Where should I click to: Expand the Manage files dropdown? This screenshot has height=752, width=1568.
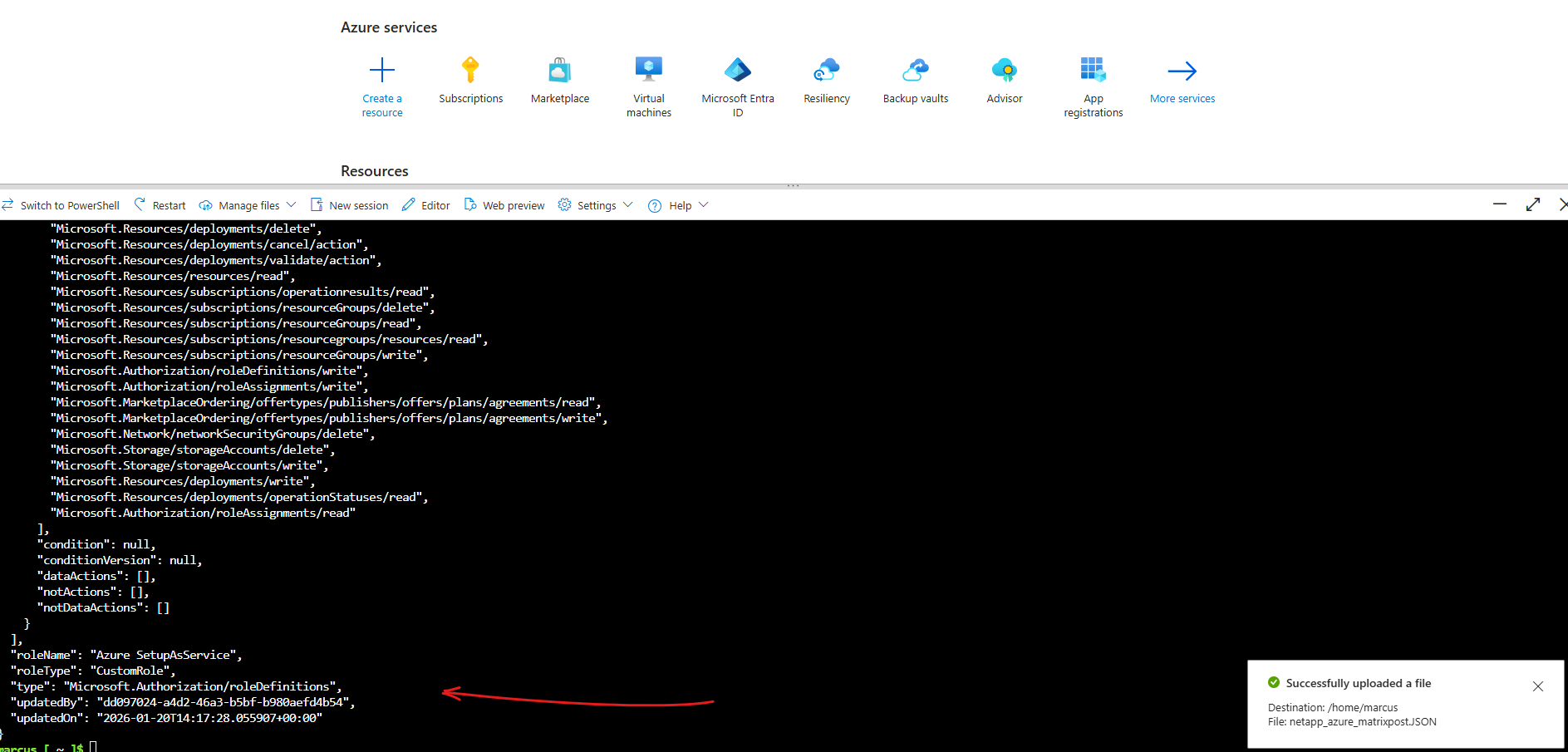tap(248, 205)
